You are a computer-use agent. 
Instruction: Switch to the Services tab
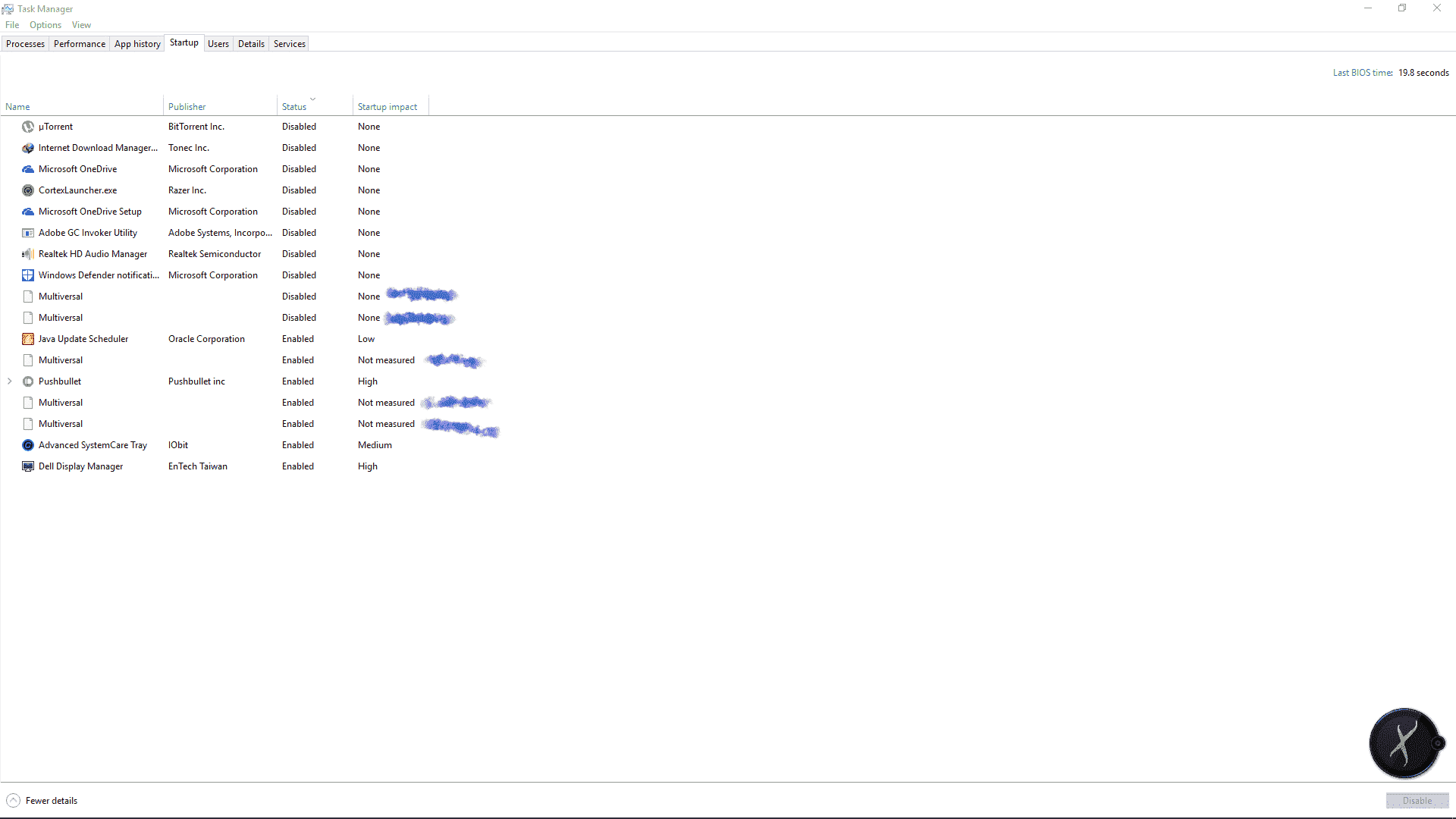pyautogui.click(x=290, y=44)
